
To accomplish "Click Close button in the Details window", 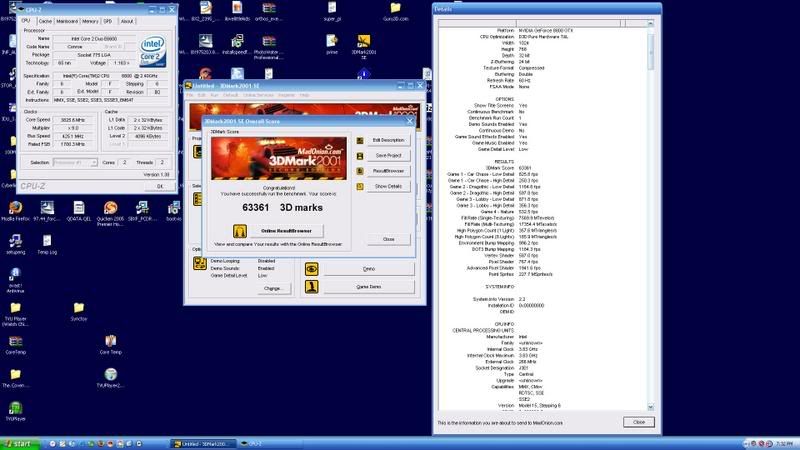I will click(x=639, y=422).
